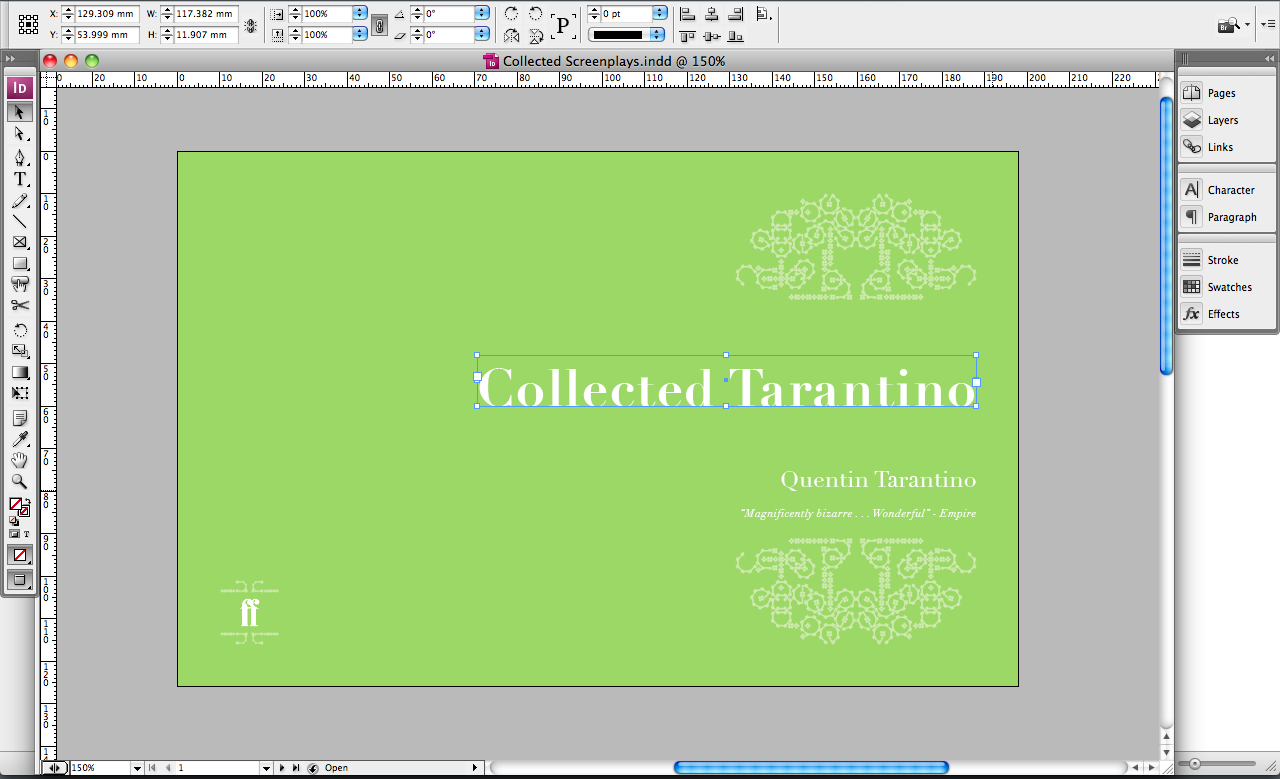The image size is (1280, 779).
Task: Open the stroke style black line dropdown
Action: click(x=657, y=34)
